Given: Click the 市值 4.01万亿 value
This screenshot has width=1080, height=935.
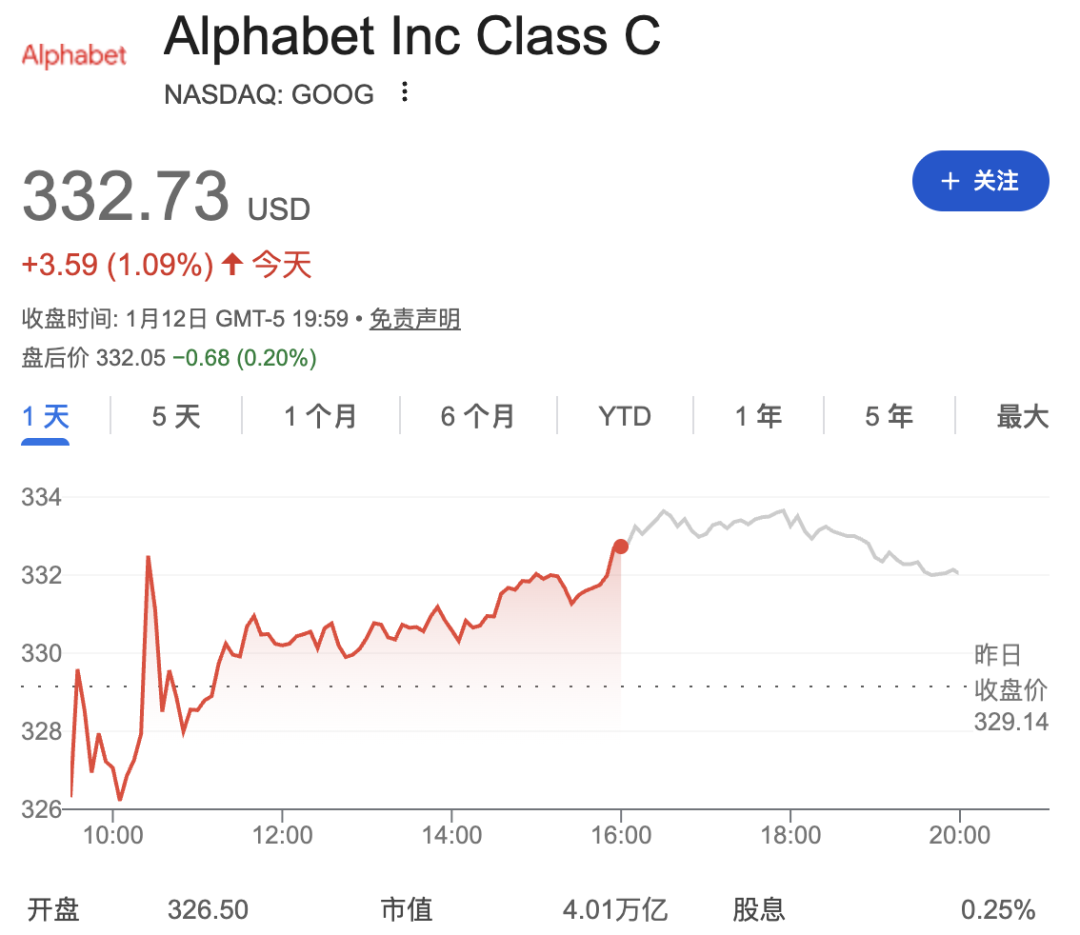Looking at the screenshot, I should coord(614,909).
